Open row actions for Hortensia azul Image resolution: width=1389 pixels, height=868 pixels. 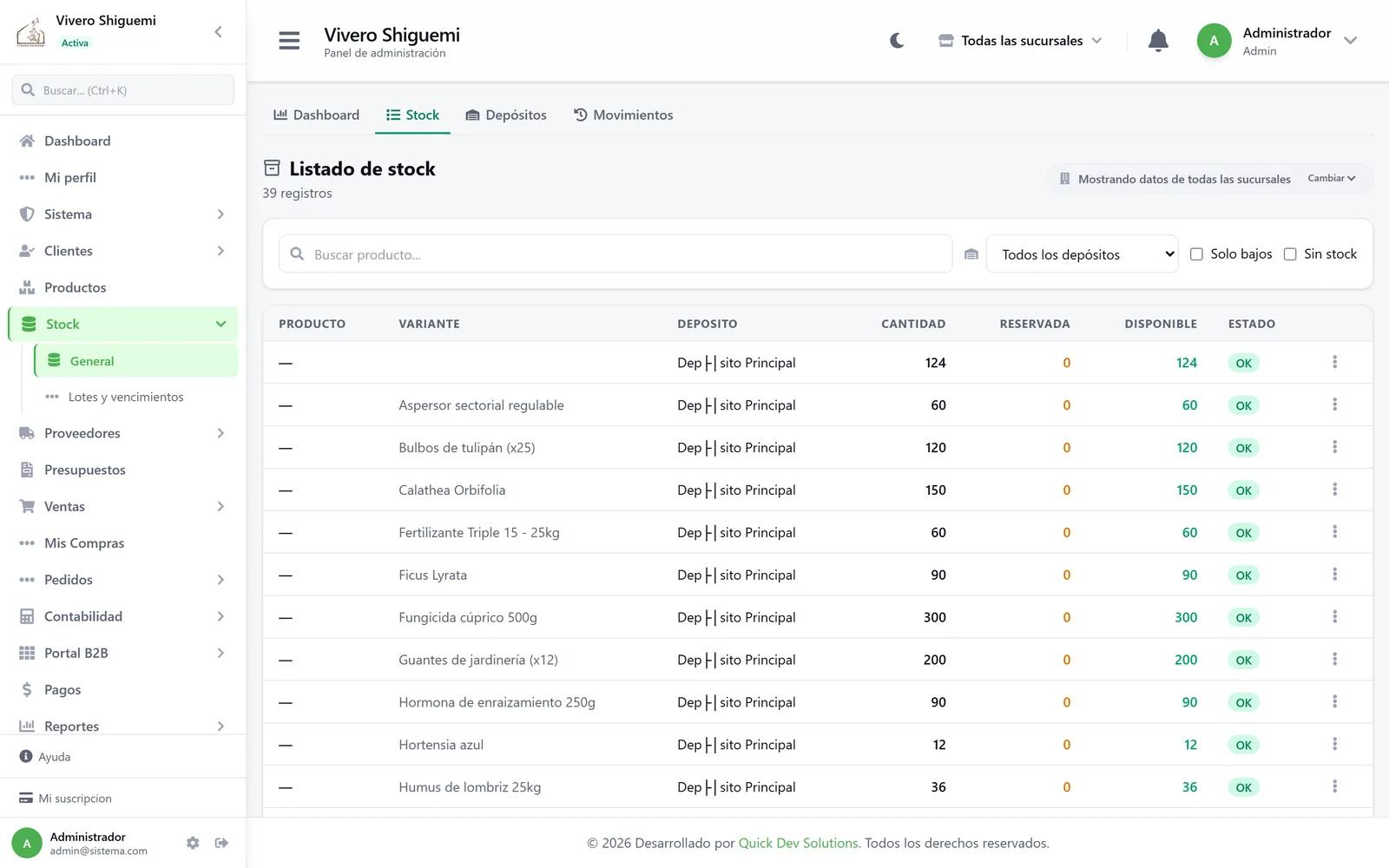click(1334, 744)
